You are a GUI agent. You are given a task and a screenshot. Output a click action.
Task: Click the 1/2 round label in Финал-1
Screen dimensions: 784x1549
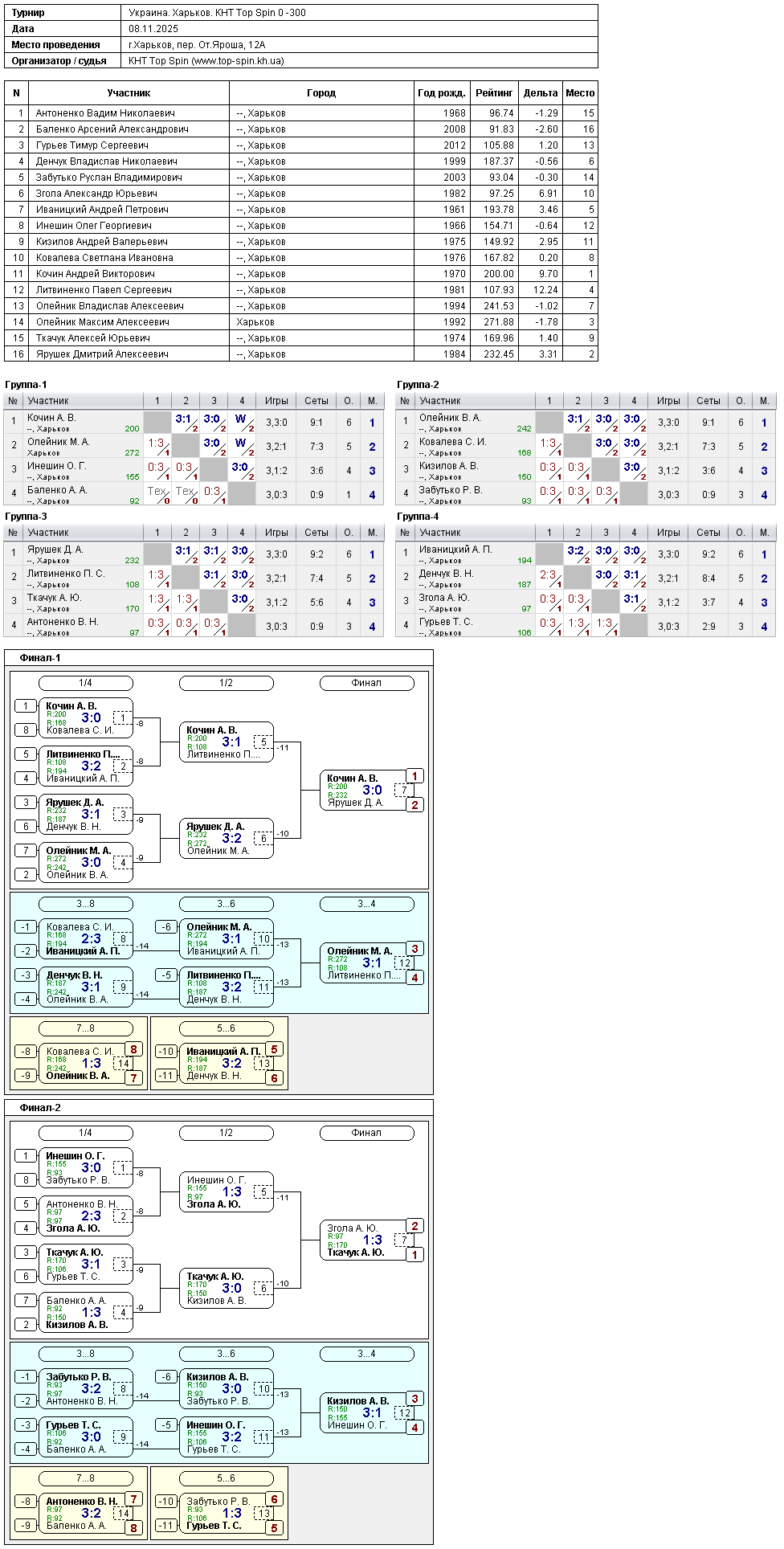point(226,683)
